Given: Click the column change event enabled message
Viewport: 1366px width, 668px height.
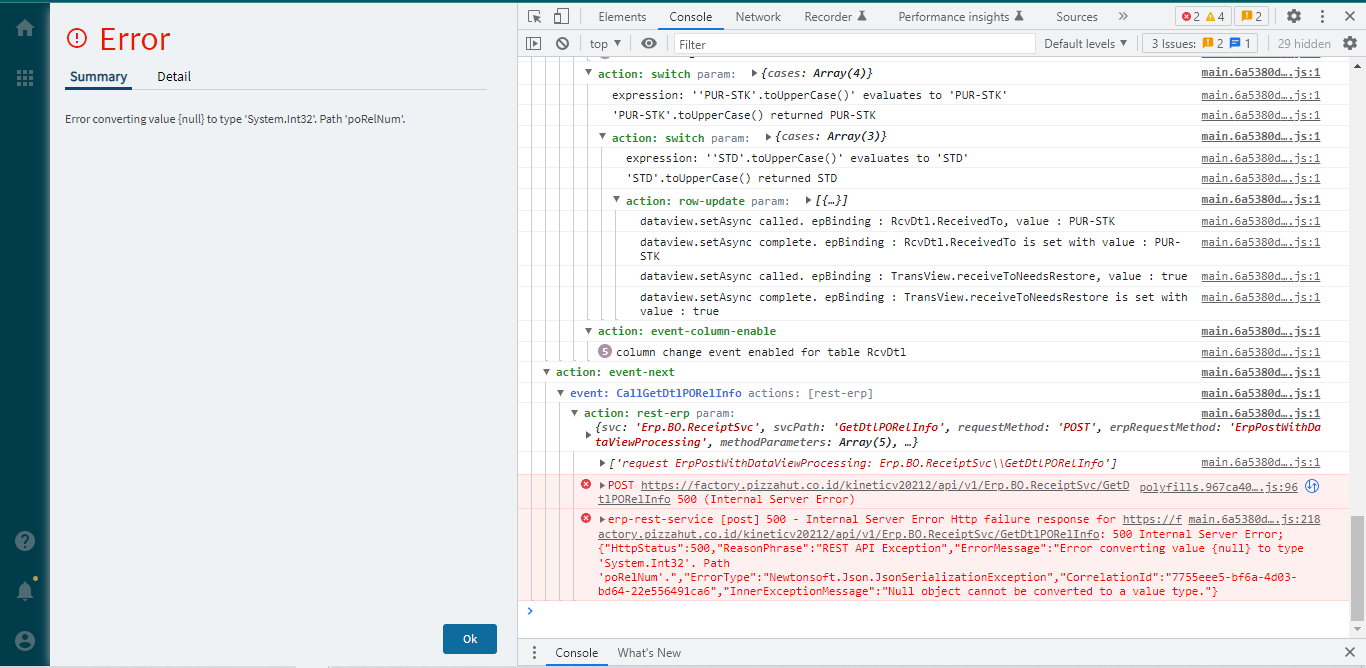Looking at the screenshot, I should 759,352.
